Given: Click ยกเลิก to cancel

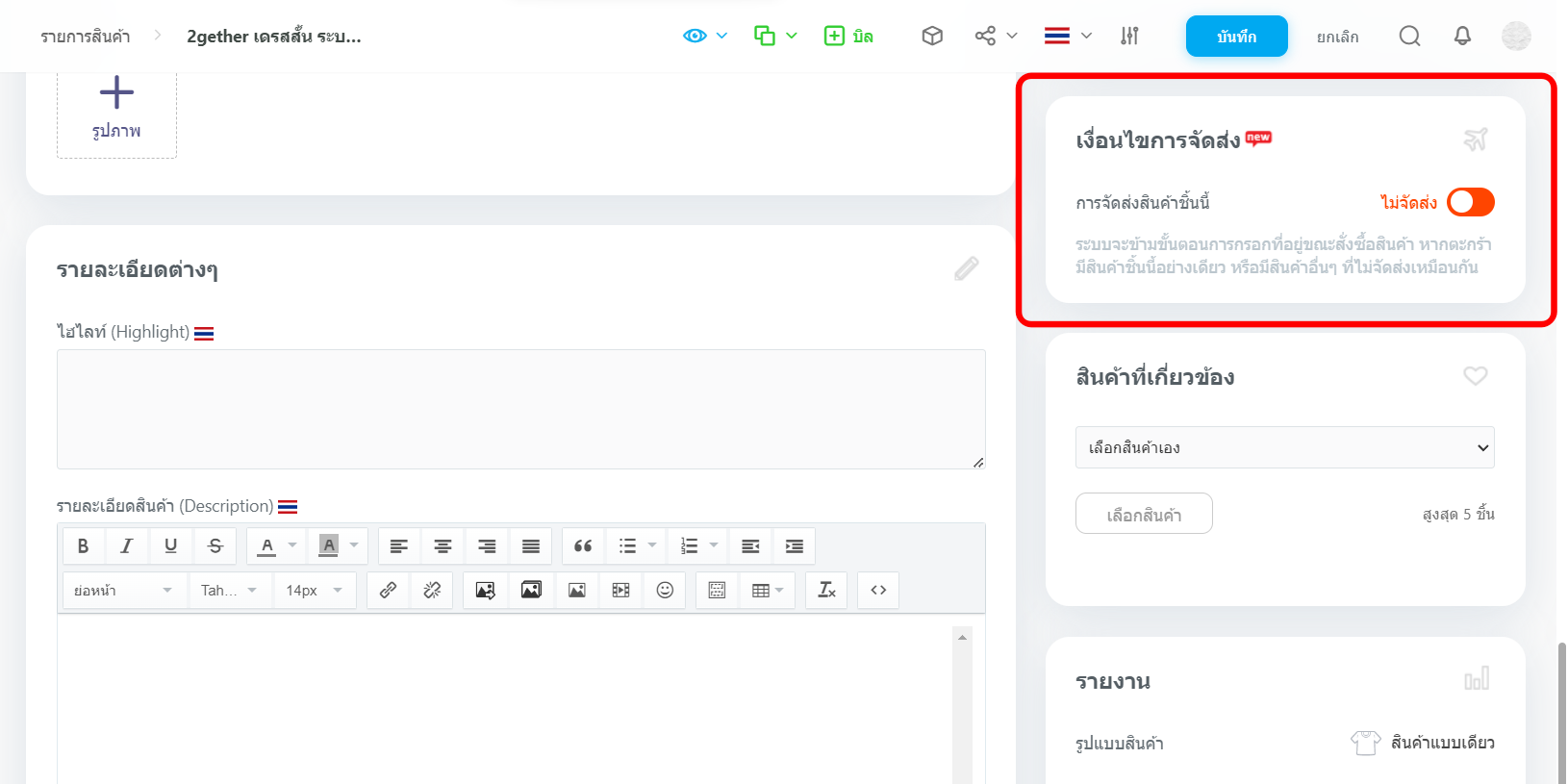Looking at the screenshot, I should click(1338, 37).
